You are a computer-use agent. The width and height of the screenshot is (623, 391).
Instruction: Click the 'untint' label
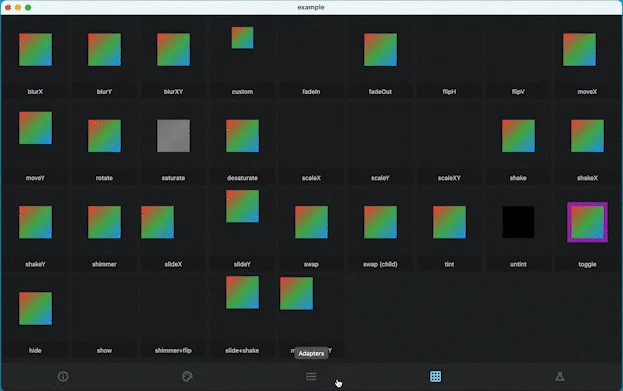tap(518, 264)
